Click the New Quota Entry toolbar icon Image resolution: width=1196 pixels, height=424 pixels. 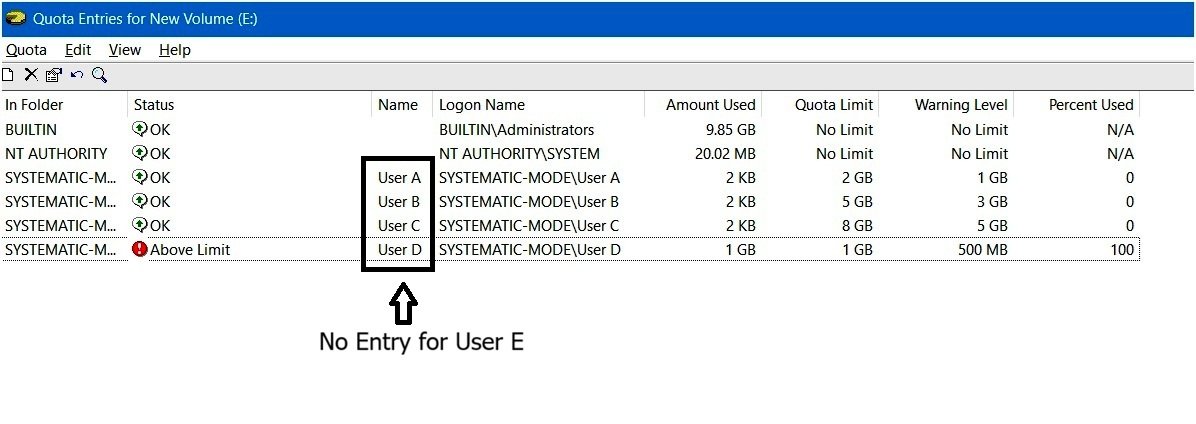[x=8, y=75]
